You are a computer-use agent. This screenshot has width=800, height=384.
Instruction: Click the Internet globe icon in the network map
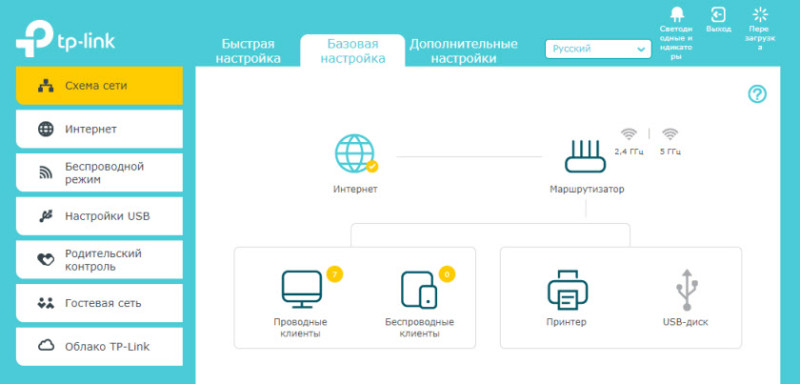[x=355, y=153]
